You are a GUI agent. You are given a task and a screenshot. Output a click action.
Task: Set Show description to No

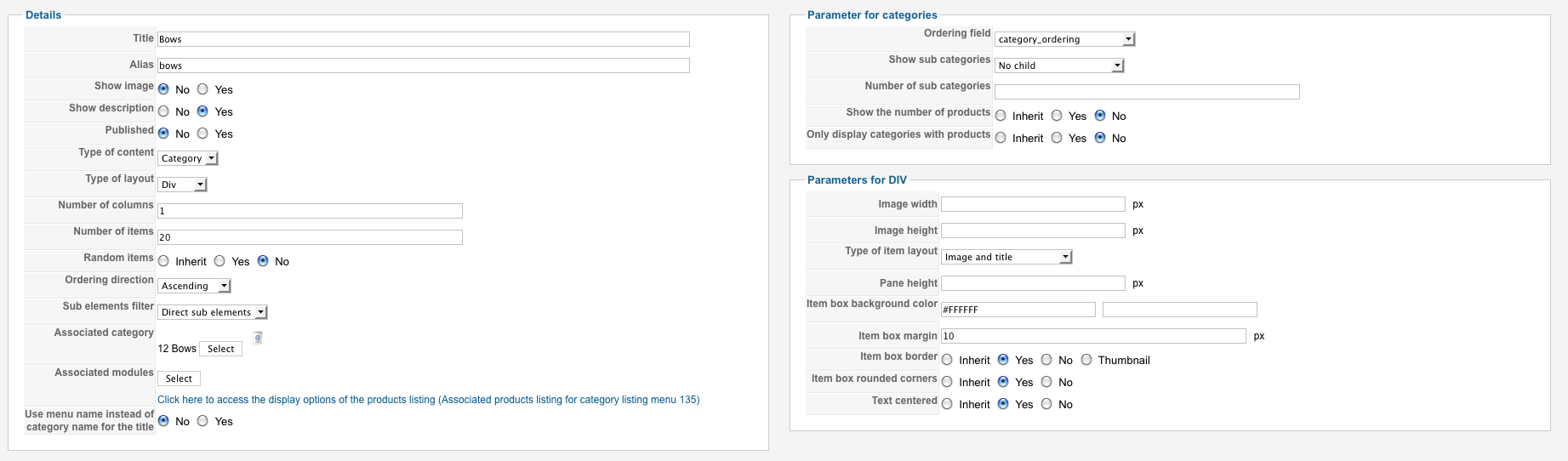[163, 111]
